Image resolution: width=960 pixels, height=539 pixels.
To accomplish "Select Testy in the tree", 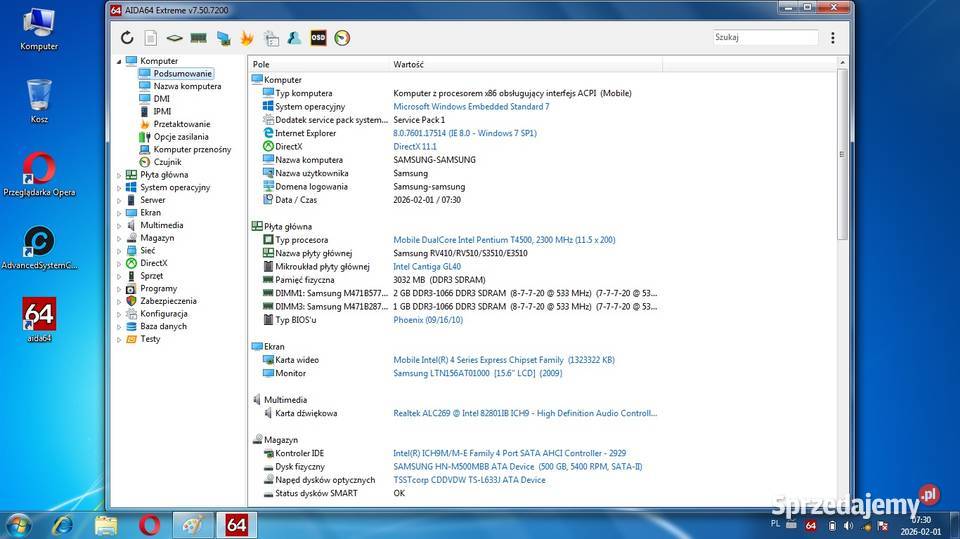I will pyautogui.click(x=150, y=339).
